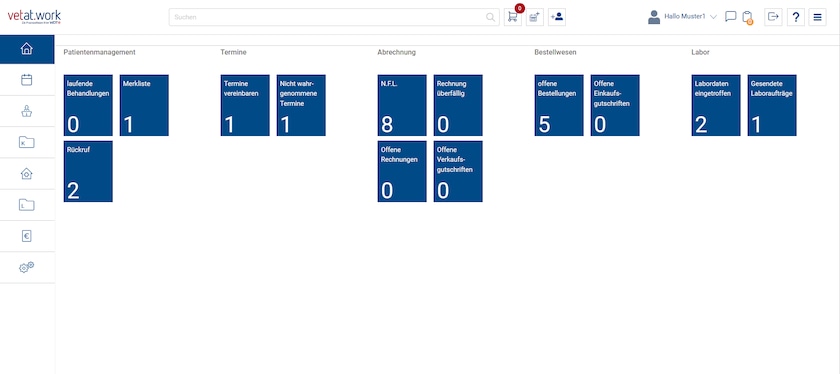840x374 pixels.
Task: Click the euro billing sidebar icon
Action: point(27,236)
